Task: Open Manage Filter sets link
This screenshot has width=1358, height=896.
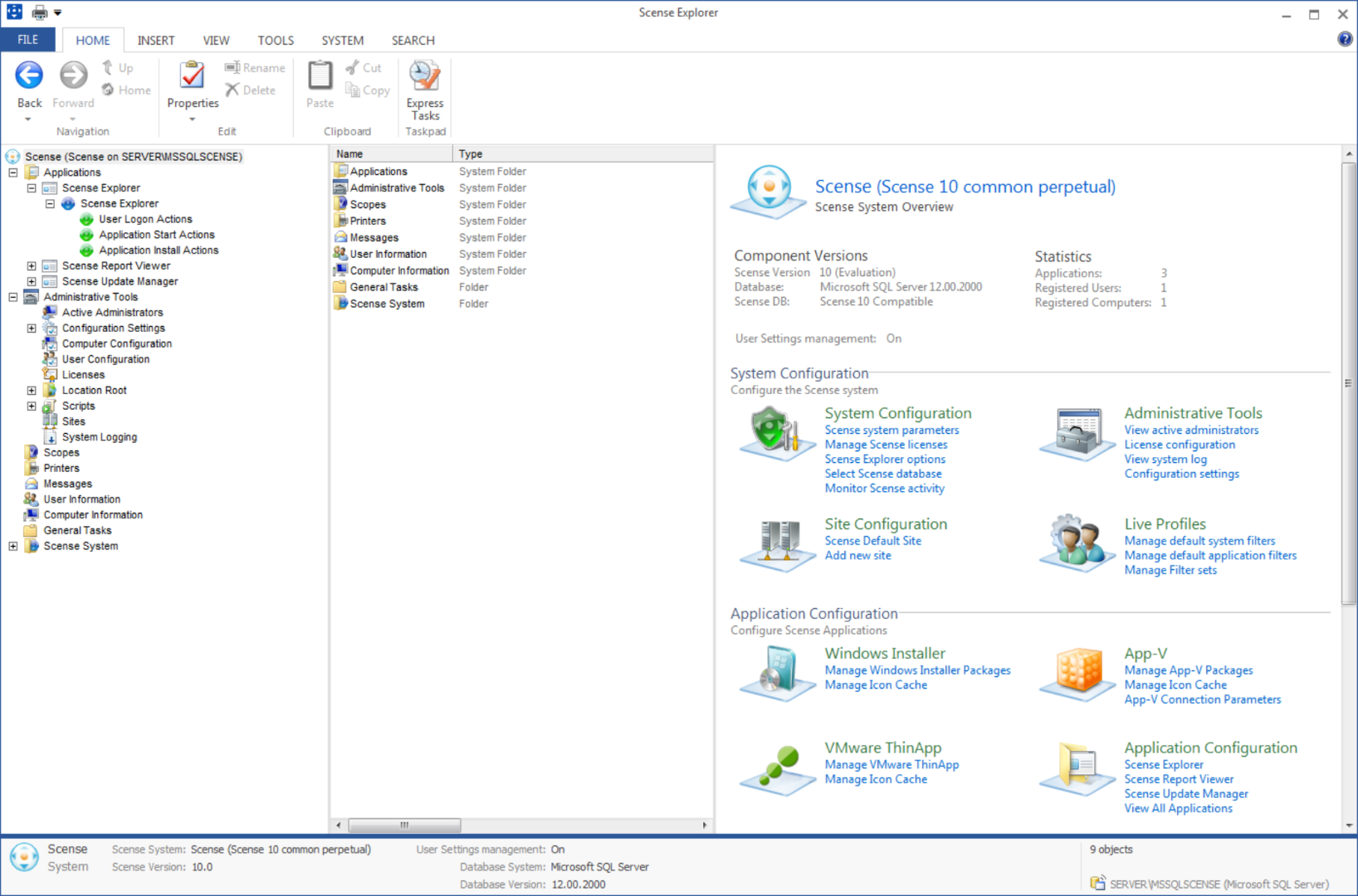Action: 1170,570
